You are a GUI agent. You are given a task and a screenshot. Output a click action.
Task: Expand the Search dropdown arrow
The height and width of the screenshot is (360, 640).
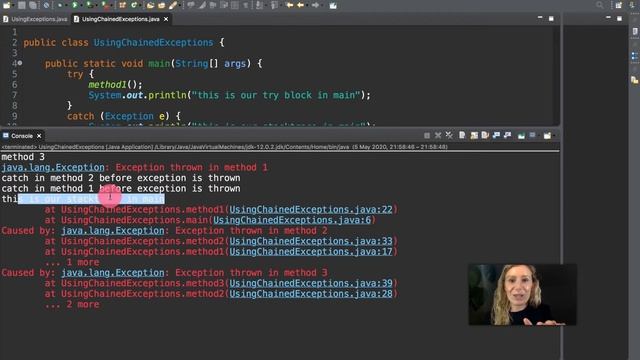click(179, 6)
